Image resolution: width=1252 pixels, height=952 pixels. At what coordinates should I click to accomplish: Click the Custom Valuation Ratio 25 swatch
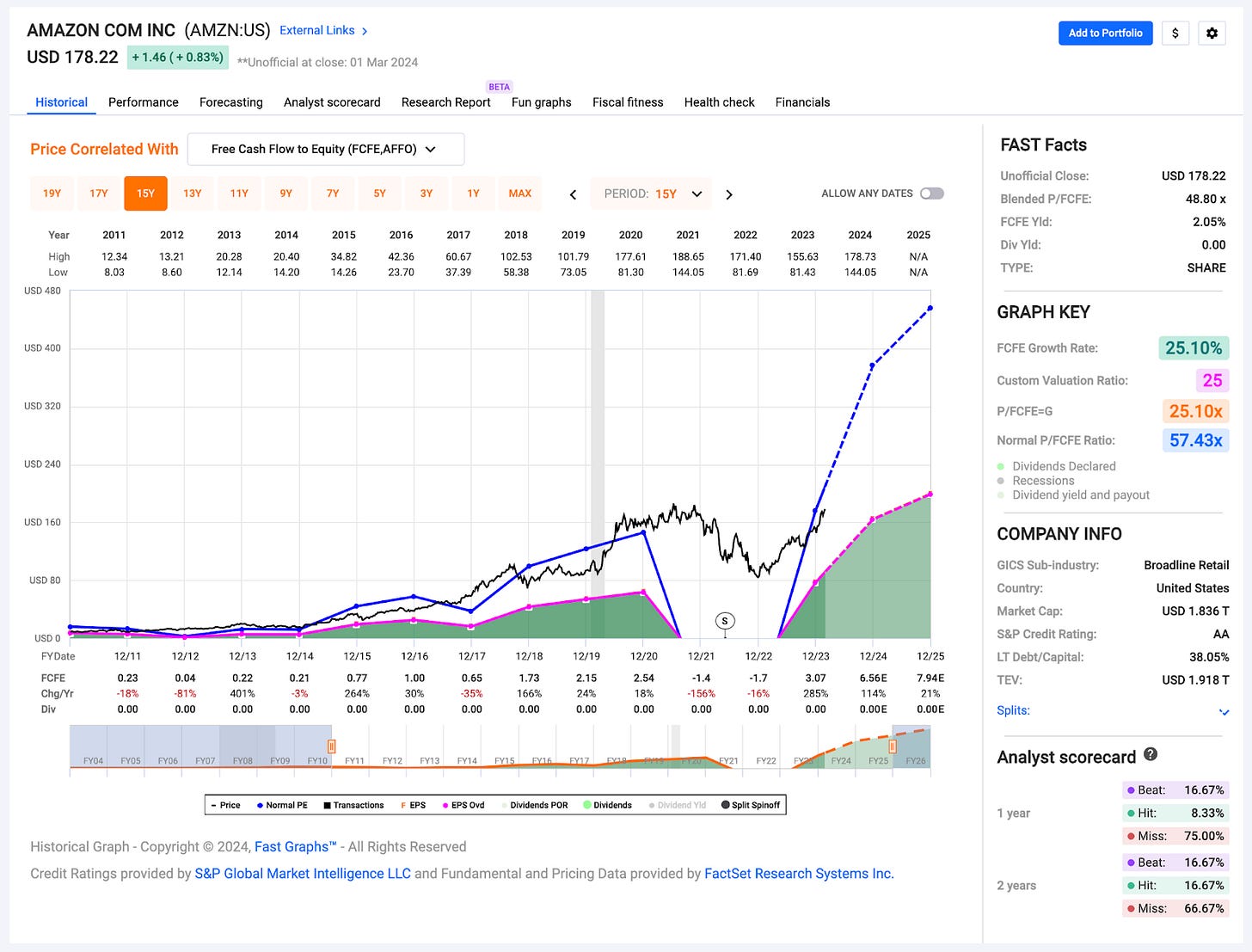point(1212,380)
